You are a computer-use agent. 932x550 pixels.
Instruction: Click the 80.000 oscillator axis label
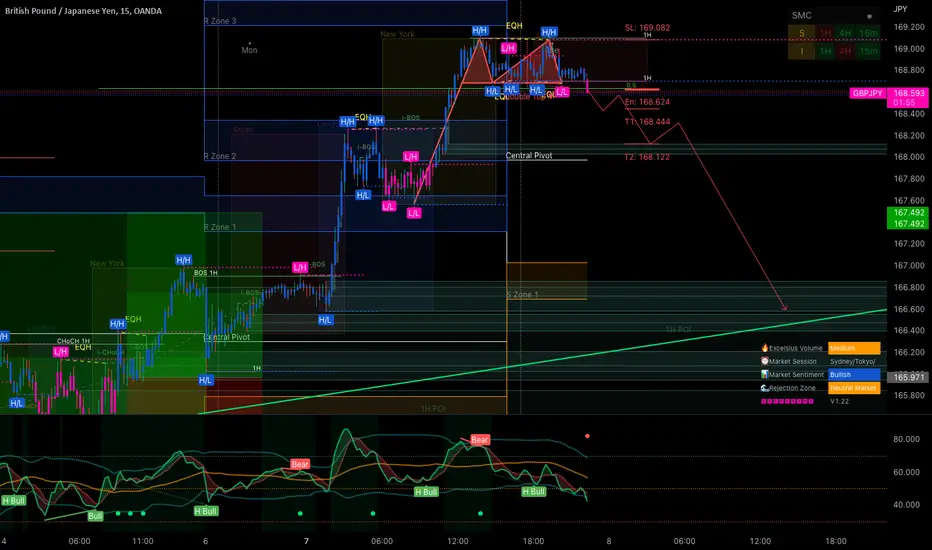click(906, 439)
